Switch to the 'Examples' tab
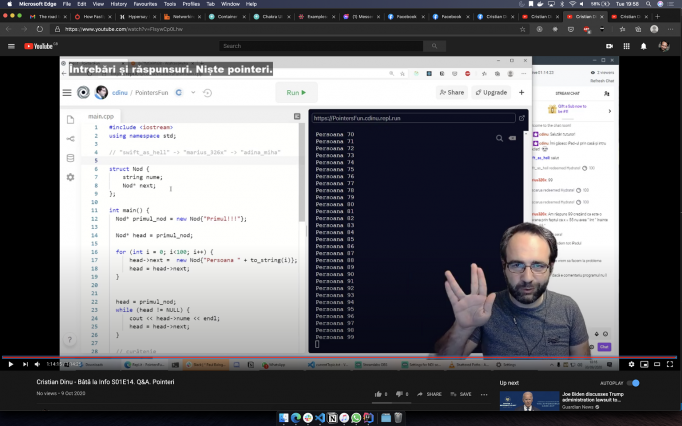The height and width of the screenshot is (426, 682). (317, 17)
